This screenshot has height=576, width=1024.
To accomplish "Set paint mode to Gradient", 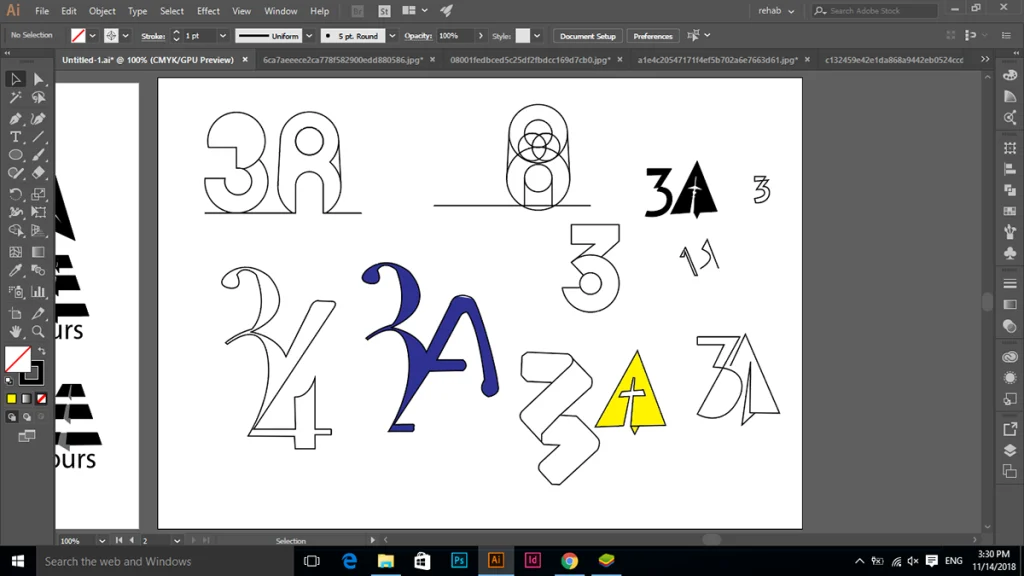I will pyautogui.click(x=26, y=398).
